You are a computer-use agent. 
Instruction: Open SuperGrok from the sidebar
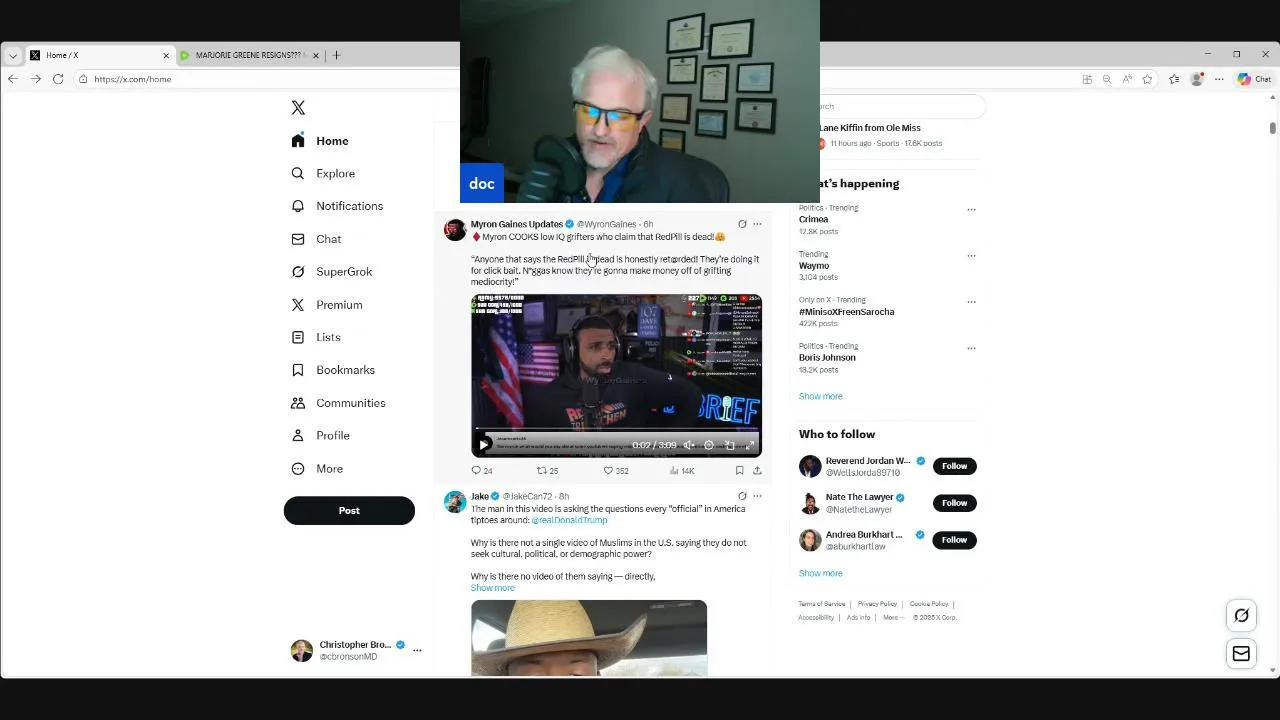pyautogui.click(x=331, y=272)
